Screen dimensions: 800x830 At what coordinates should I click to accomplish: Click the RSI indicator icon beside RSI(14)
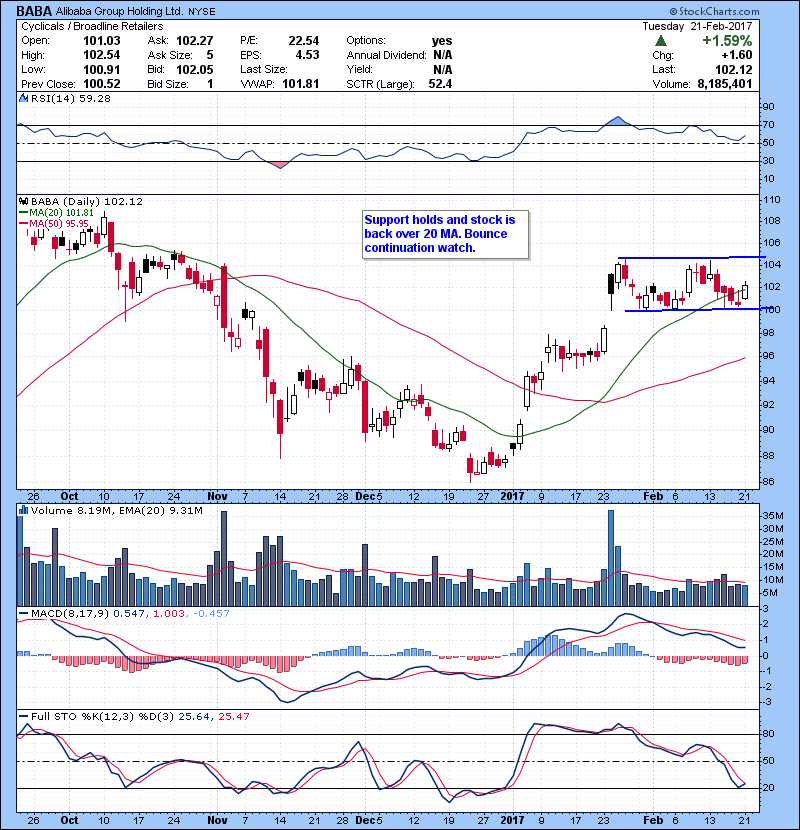tap(24, 98)
